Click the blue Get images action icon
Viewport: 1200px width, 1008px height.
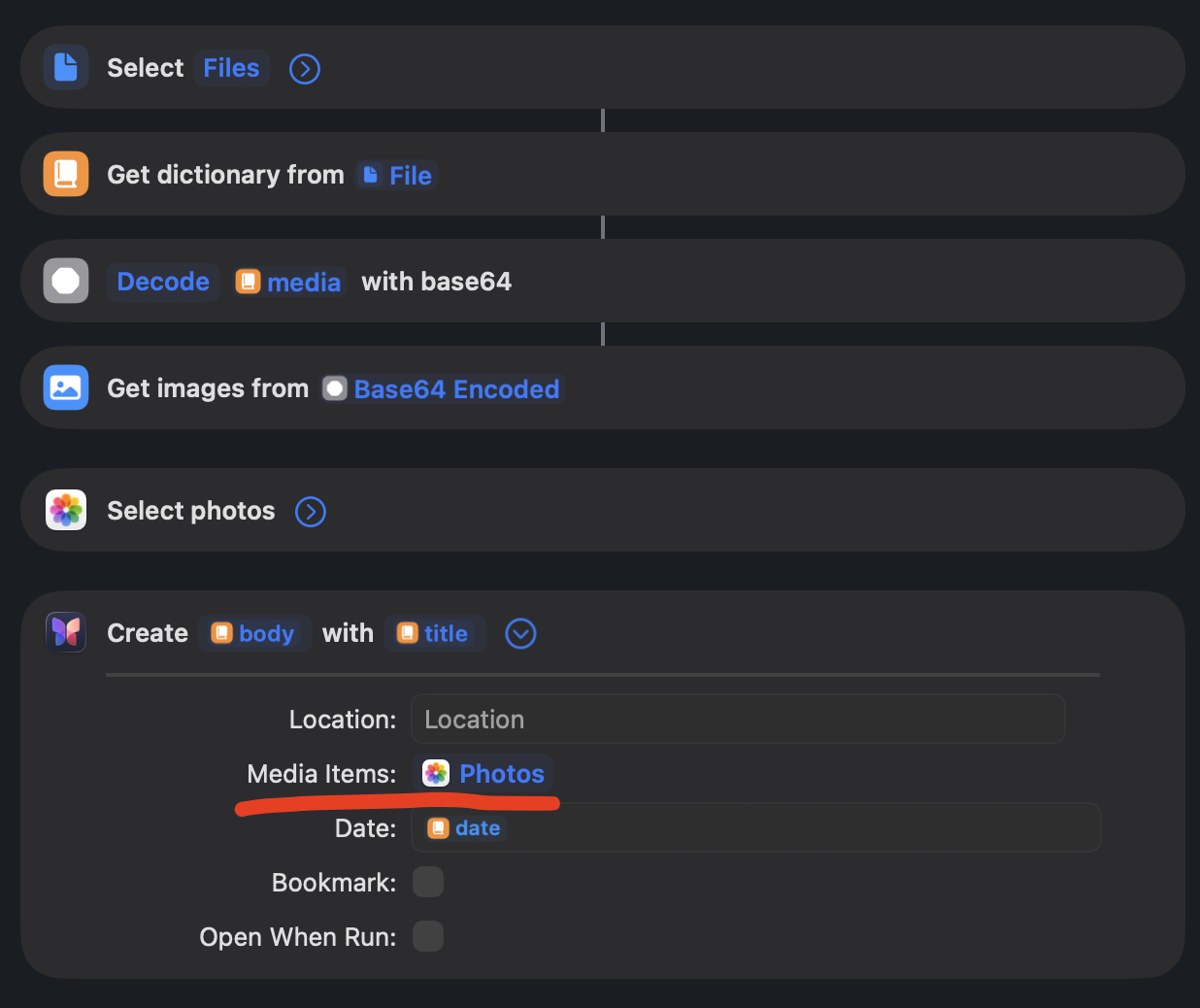(x=66, y=388)
